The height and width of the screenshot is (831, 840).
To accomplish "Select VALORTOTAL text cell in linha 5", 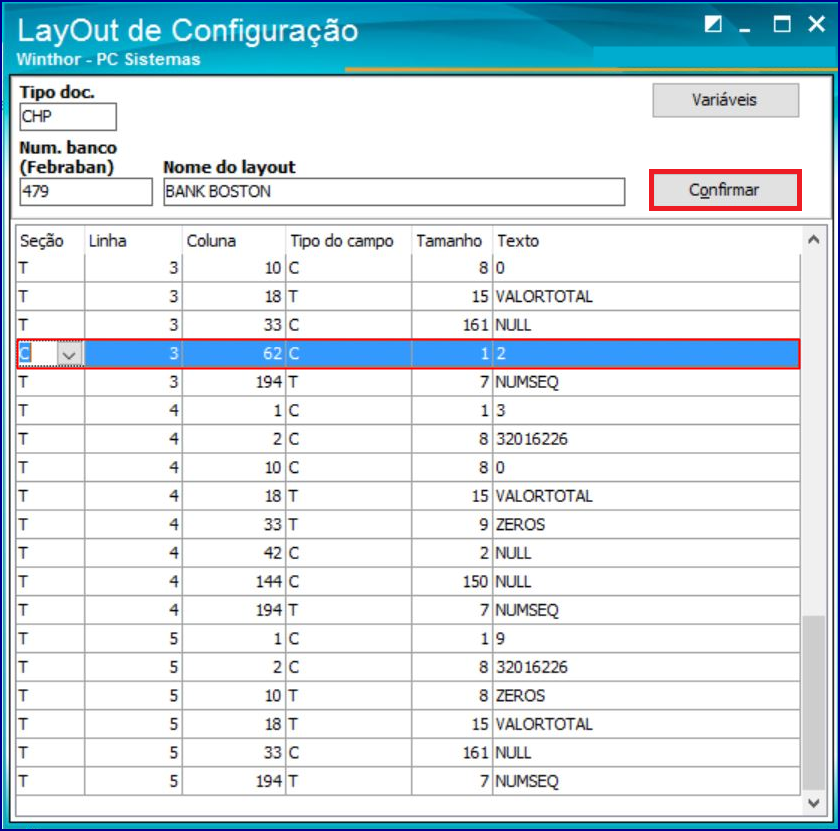I will [646, 724].
